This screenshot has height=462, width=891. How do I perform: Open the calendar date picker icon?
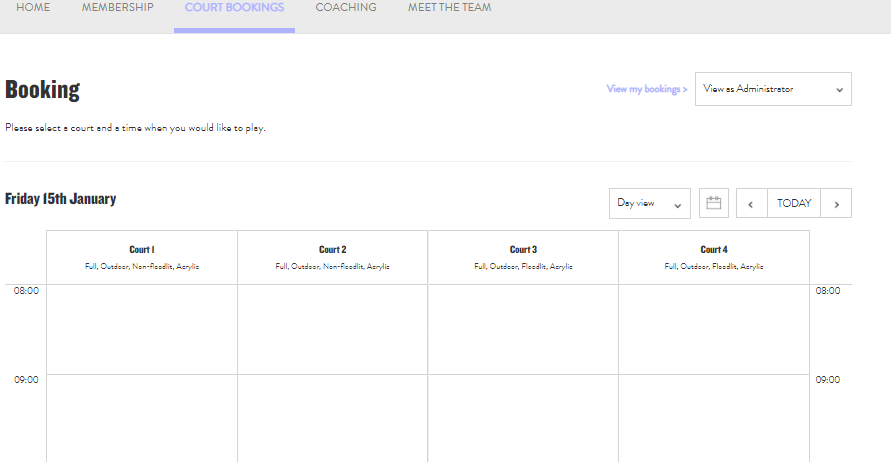point(713,203)
